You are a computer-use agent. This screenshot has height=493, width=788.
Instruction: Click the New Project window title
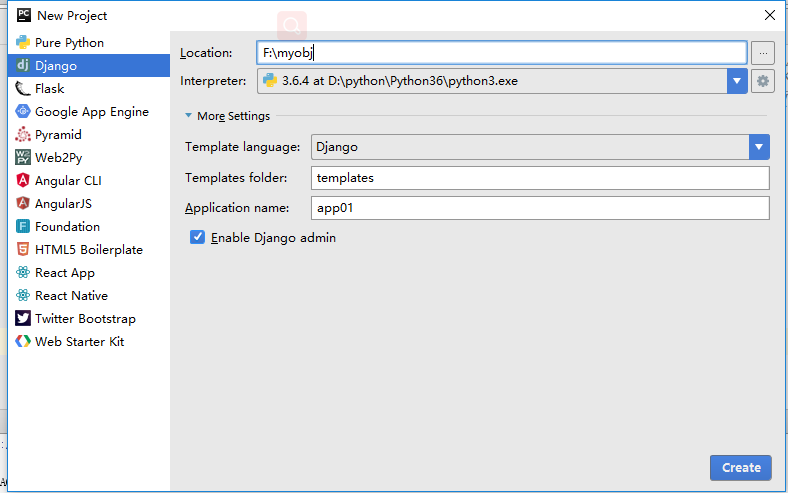72,16
